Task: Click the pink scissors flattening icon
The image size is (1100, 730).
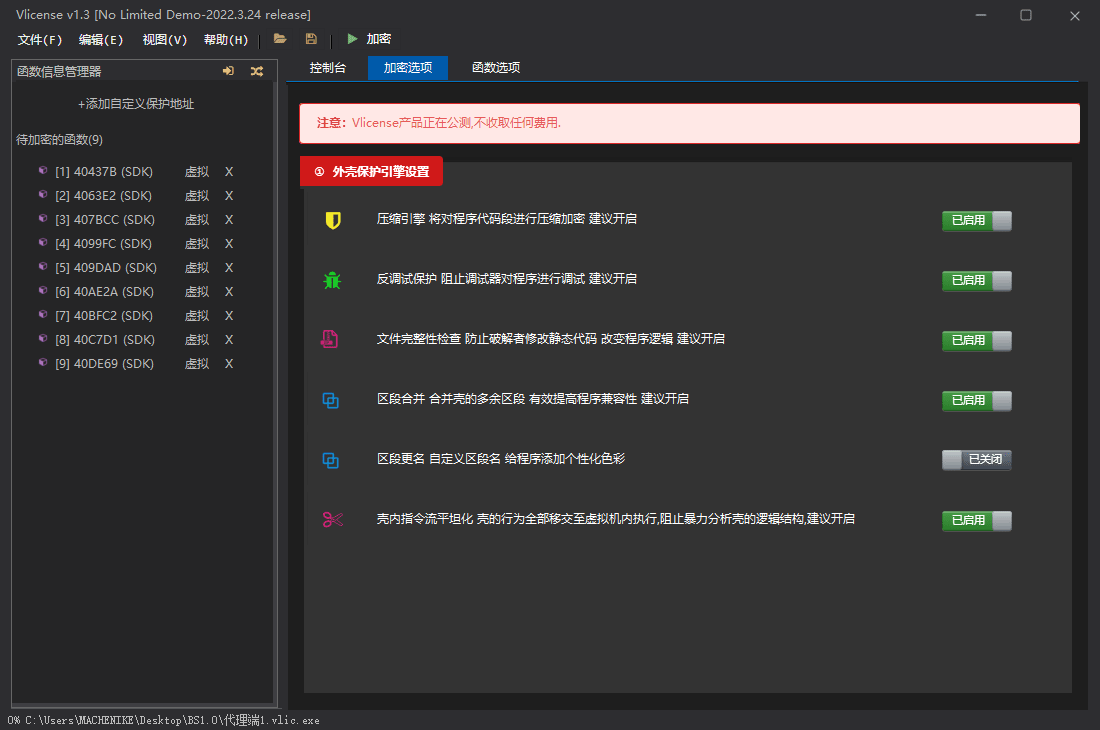Action: [333, 520]
